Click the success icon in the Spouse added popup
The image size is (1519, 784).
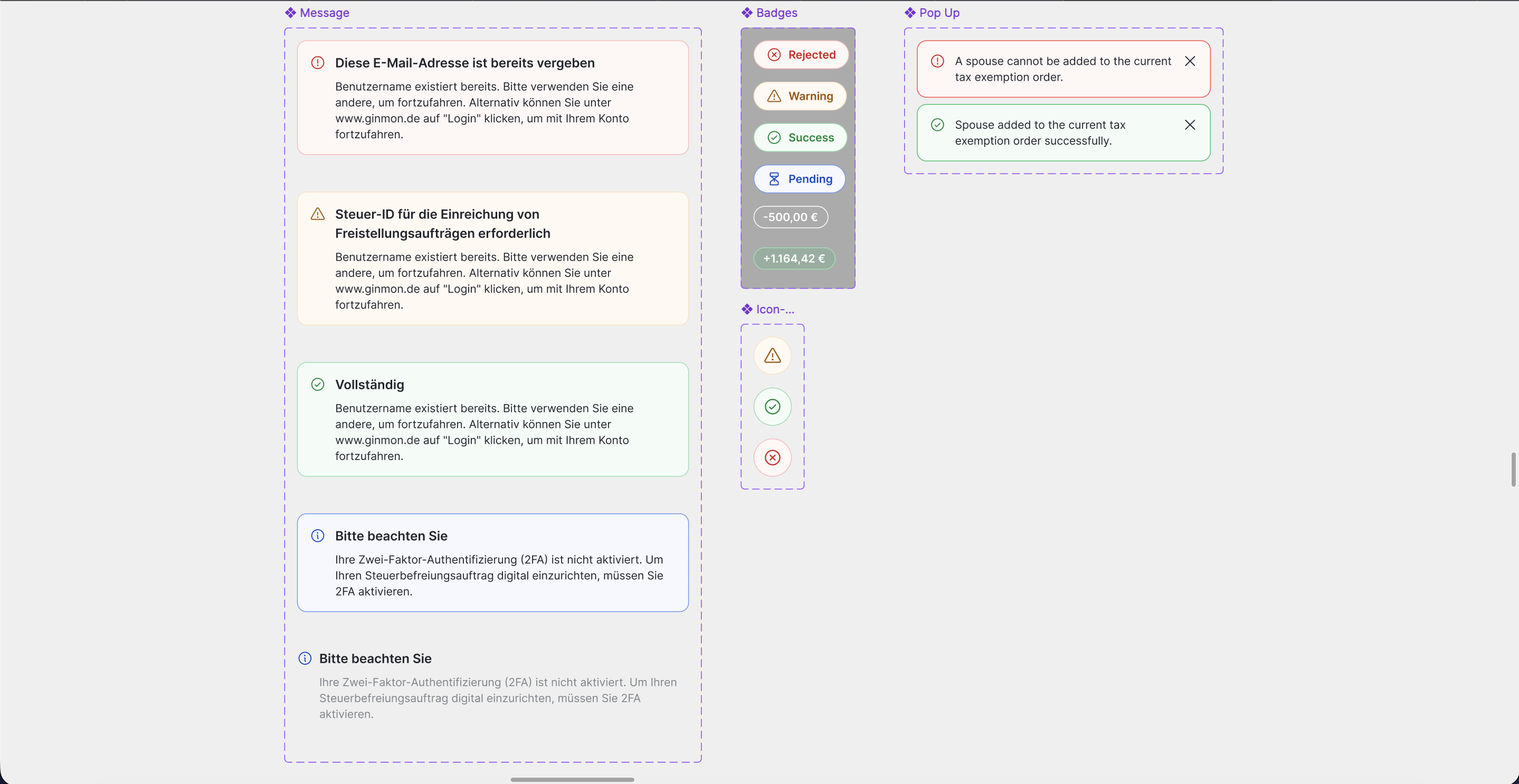point(937,125)
